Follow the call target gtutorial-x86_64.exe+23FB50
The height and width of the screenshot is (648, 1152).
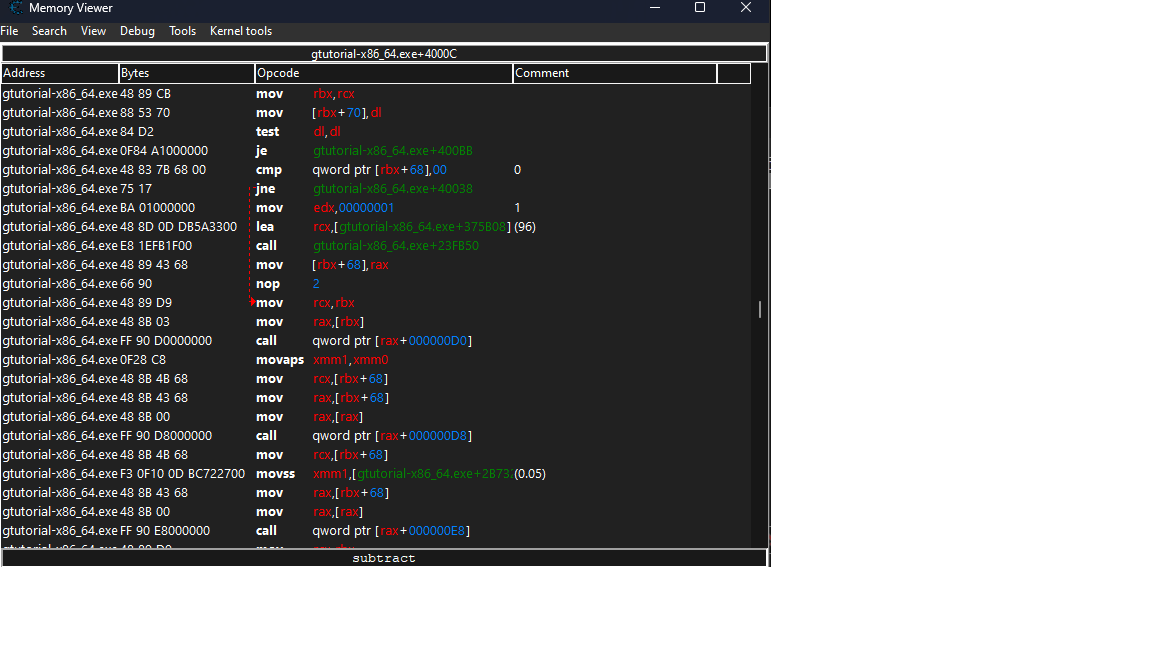point(396,245)
